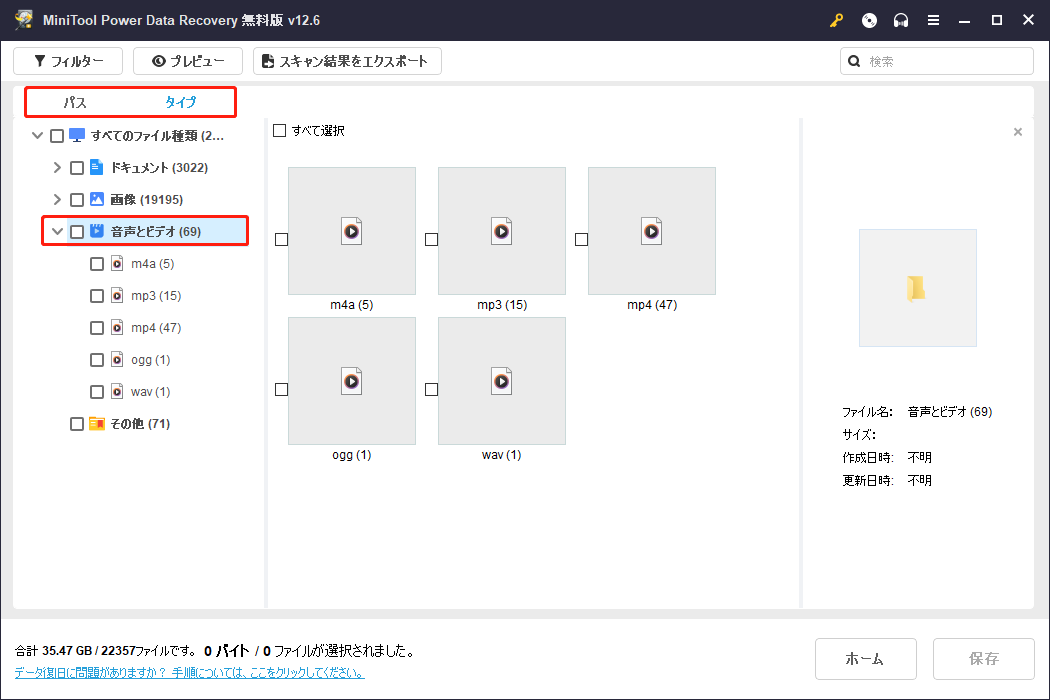This screenshot has height=700, width=1050.
Task: Open the mp4 (47) thumbnail
Action: click(x=652, y=231)
